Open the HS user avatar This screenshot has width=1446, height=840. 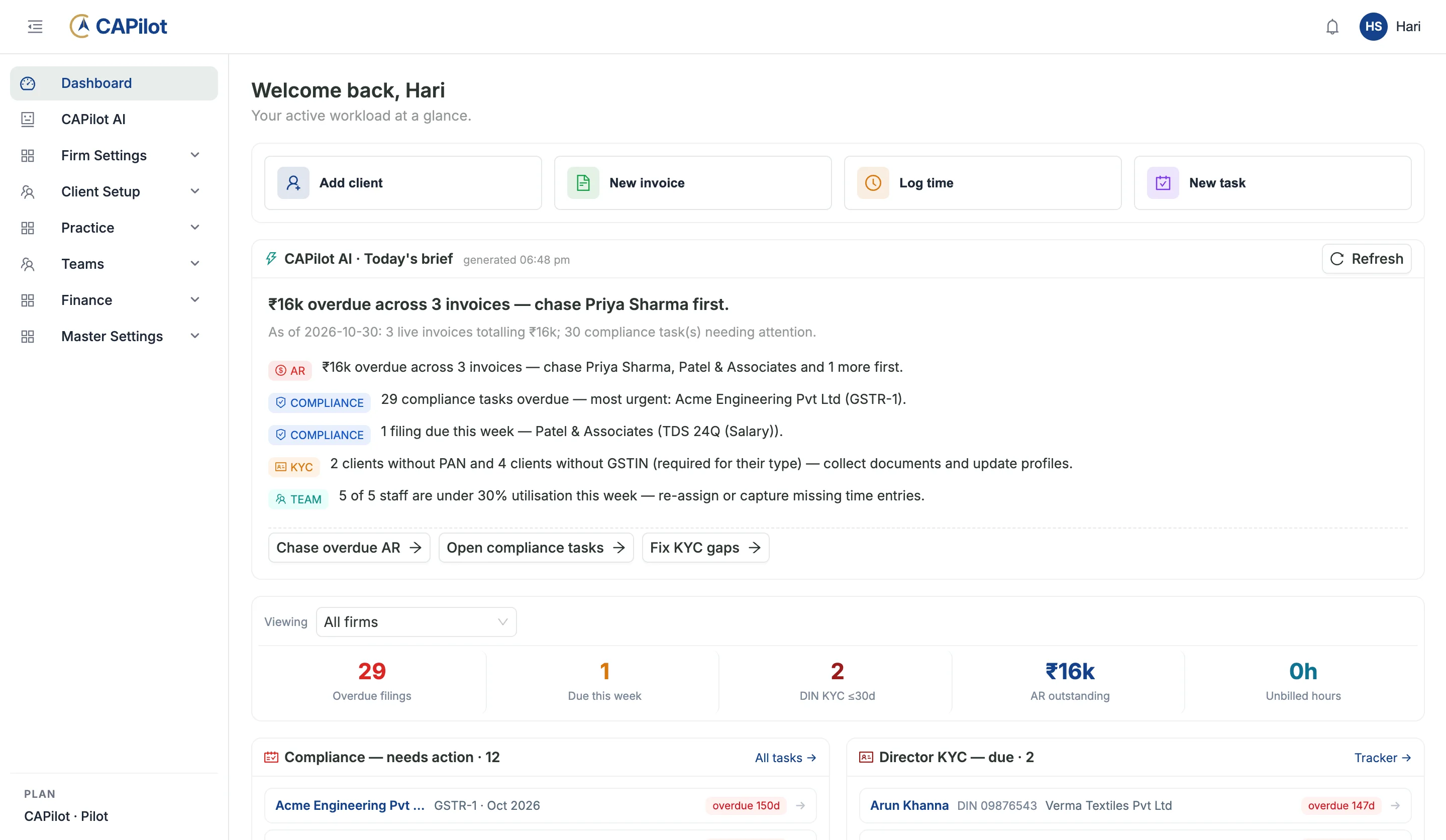(1373, 27)
